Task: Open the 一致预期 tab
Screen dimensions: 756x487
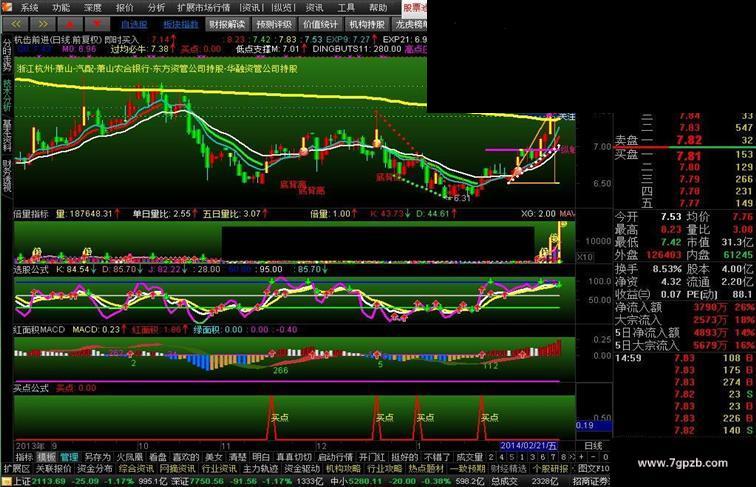Action: 468,468
